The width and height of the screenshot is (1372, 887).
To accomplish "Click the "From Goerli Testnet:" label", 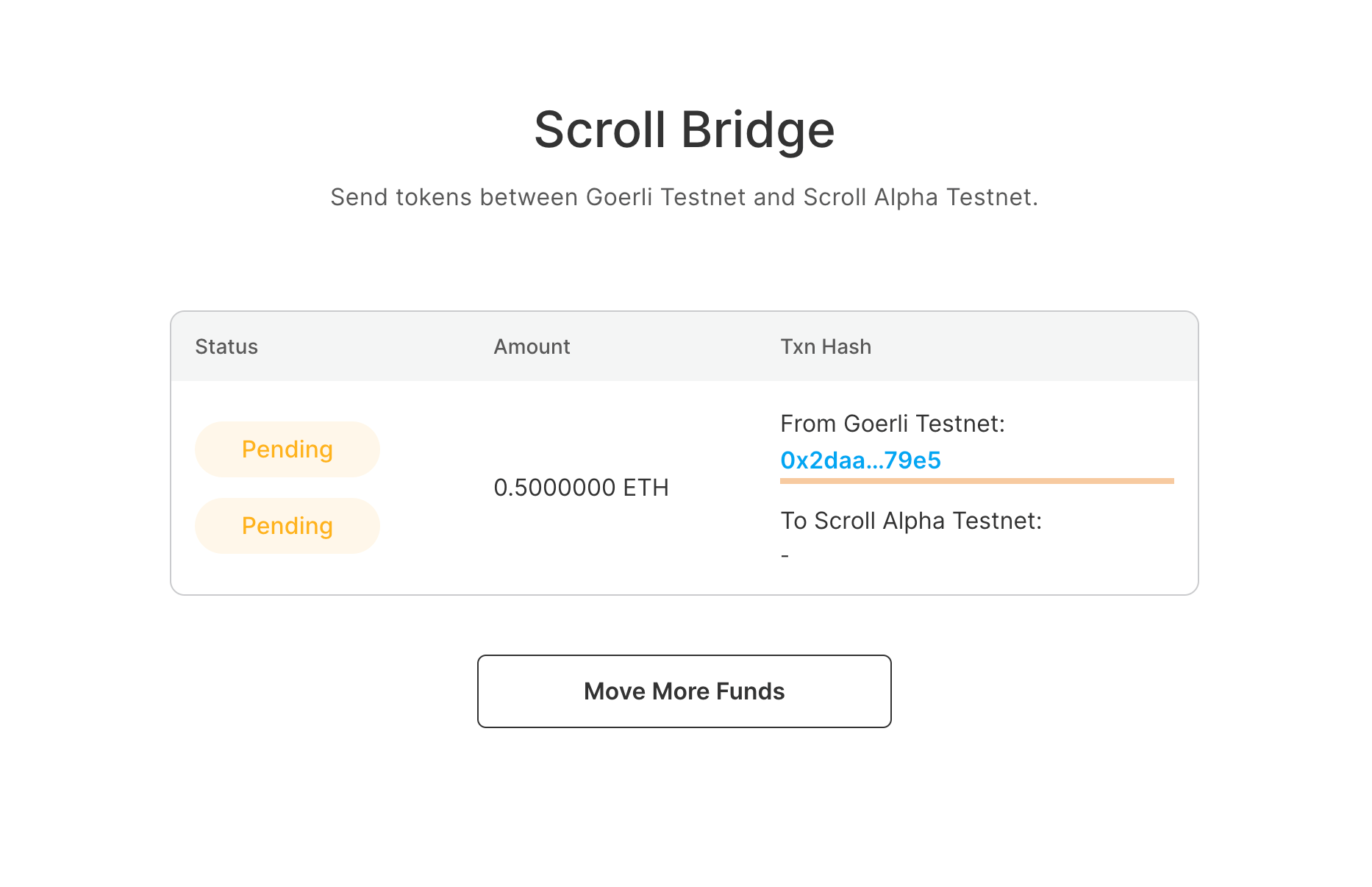I will [x=892, y=424].
